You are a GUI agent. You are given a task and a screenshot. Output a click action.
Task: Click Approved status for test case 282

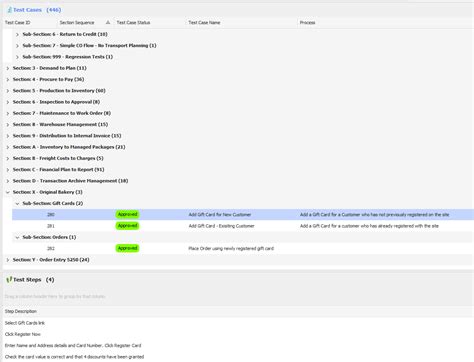[127, 248]
